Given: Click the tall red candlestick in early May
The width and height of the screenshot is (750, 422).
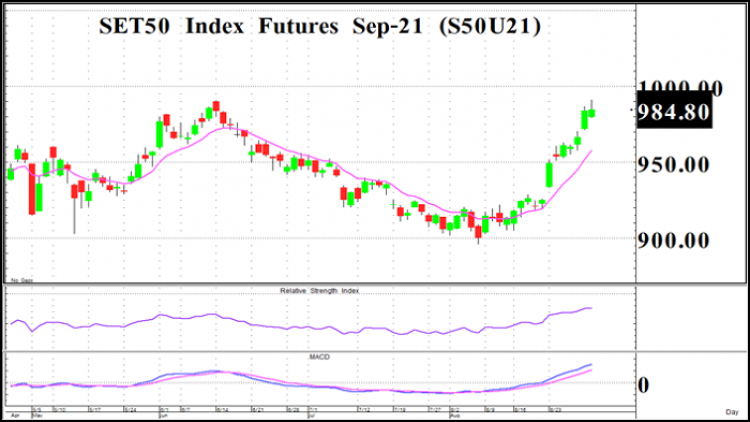Looking at the screenshot, I should (32, 189).
